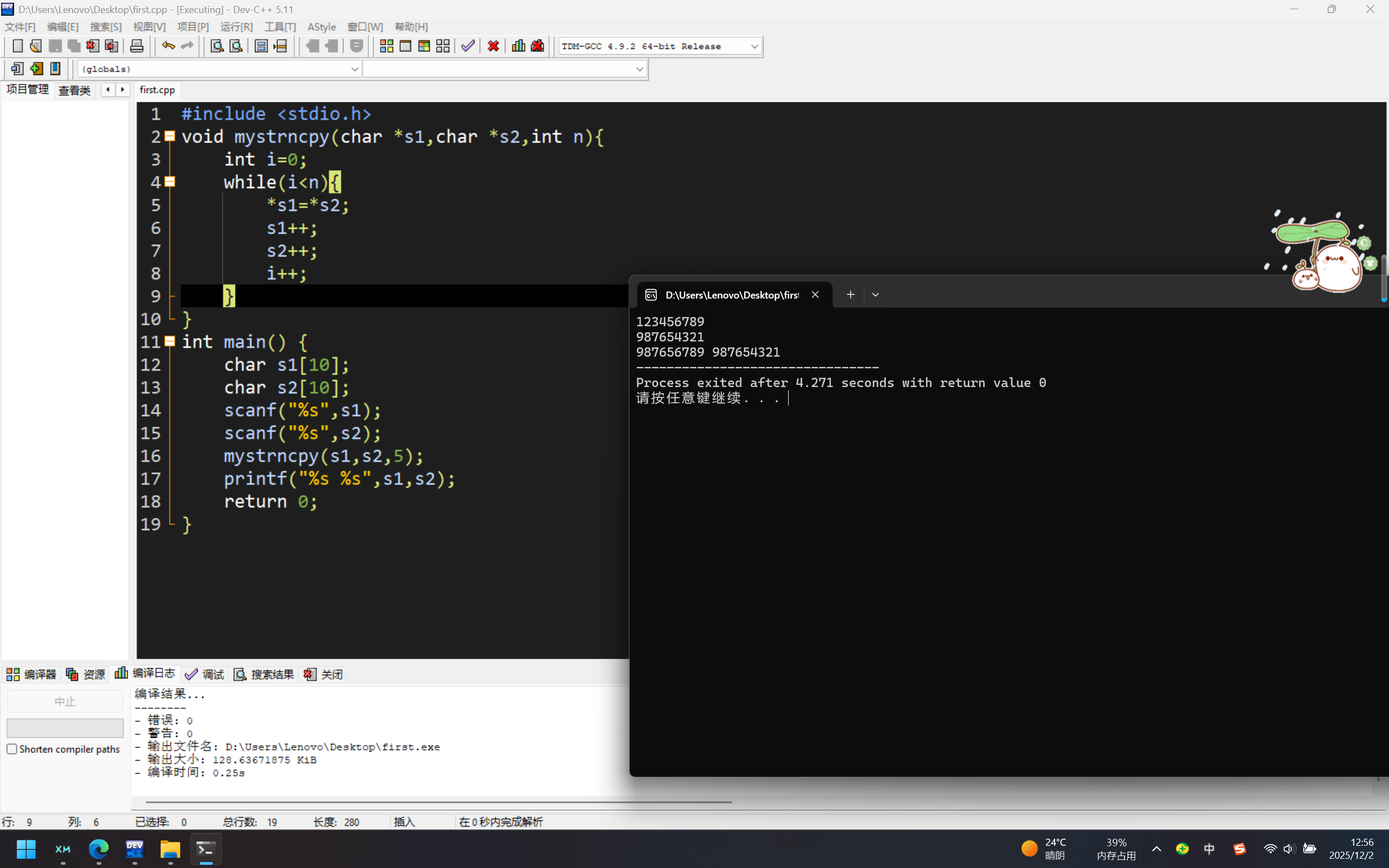Open the console tab list chevron

point(876,295)
